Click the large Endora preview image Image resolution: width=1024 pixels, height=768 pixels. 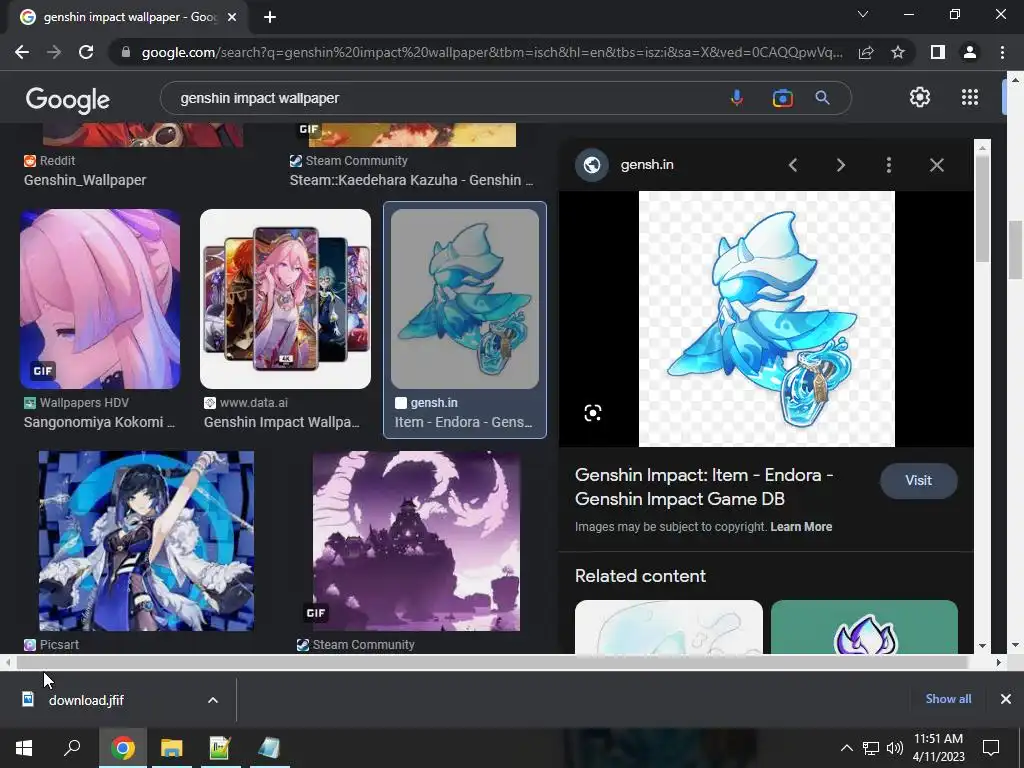click(x=767, y=319)
